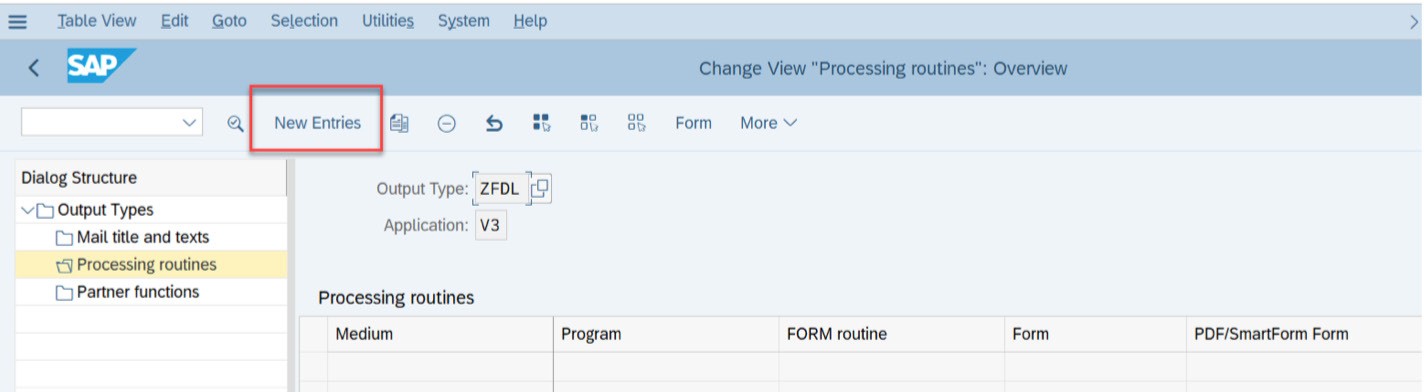Image resolution: width=1424 pixels, height=392 pixels.
Task: Click the Select Block icon
Action: pos(589,123)
